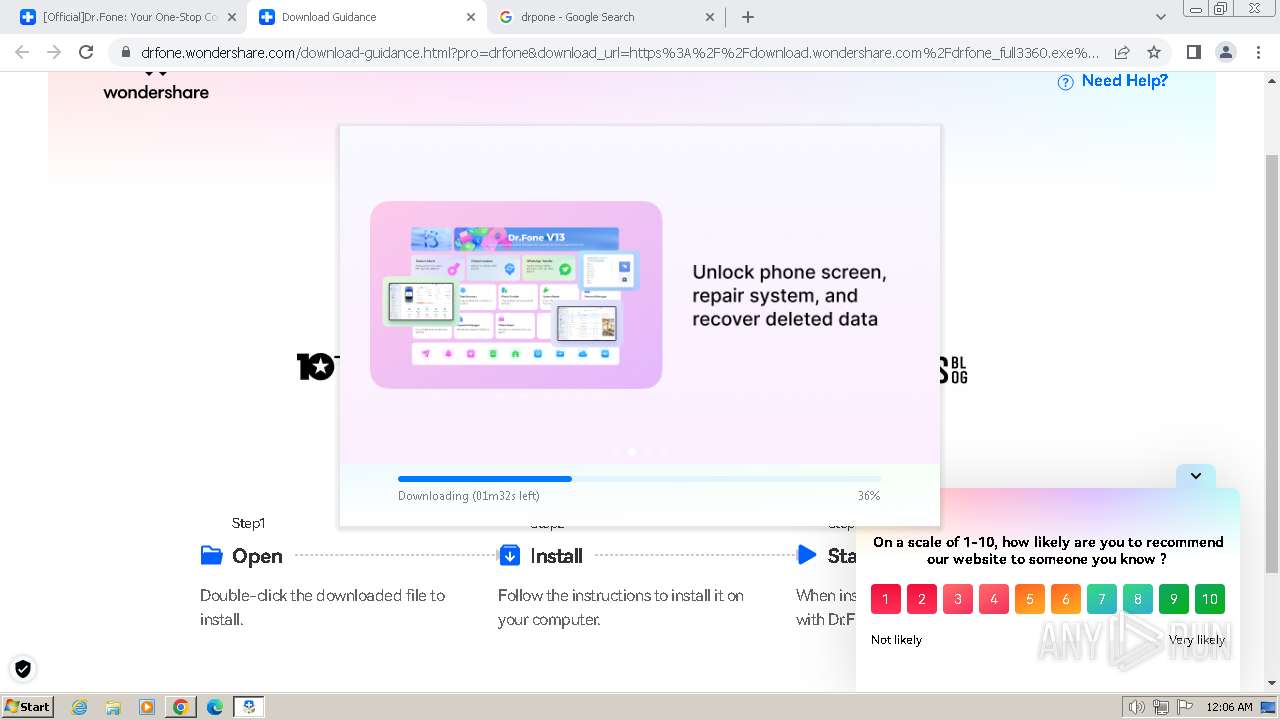This screenshot has height=720, width=1280.
Task: Click the browser back arrow
Action: (x=22, y=53)
